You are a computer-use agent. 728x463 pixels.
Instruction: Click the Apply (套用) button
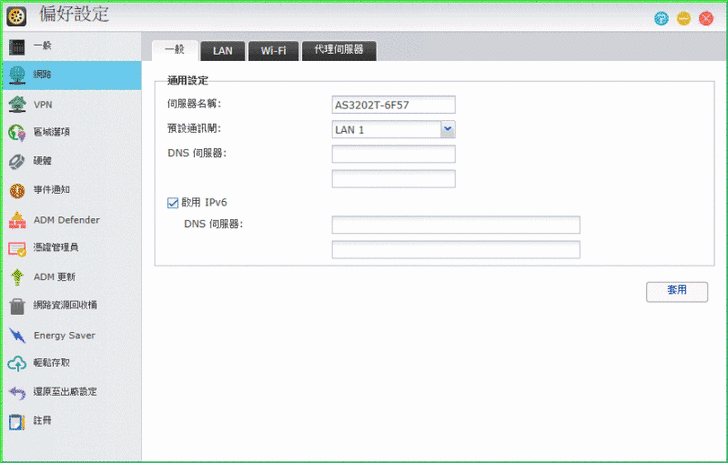677,292
